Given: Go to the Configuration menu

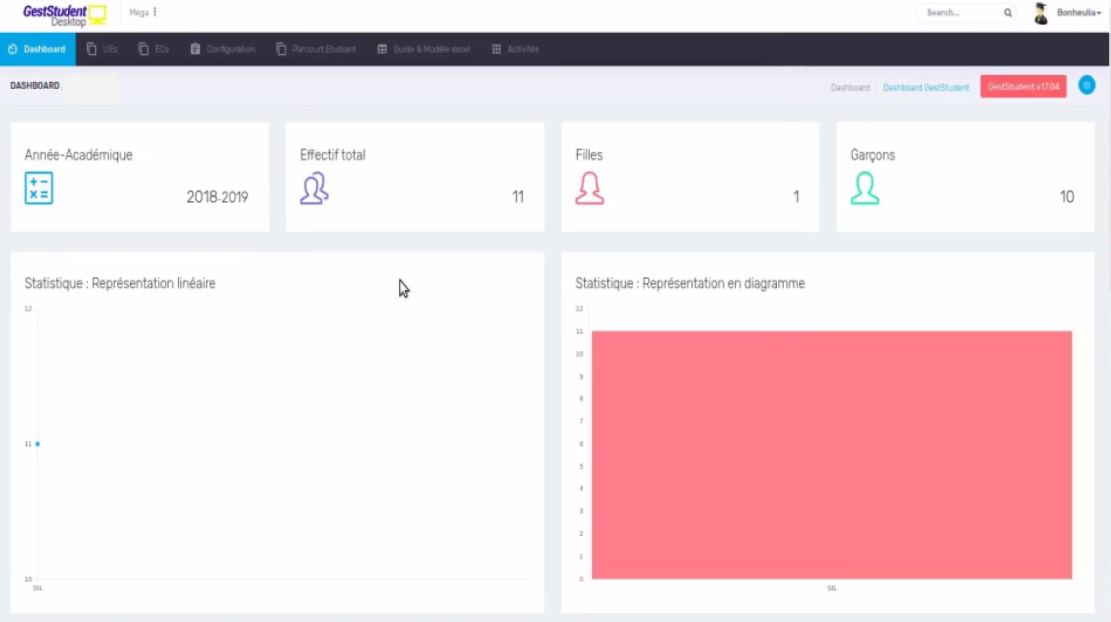Looking at the screenshot, I should [x=223, y=49].
